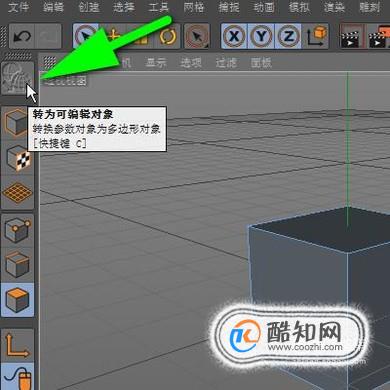Viewport: 390px width, 390px height.
Task: Switch to Edges mode
Action: 17,265
